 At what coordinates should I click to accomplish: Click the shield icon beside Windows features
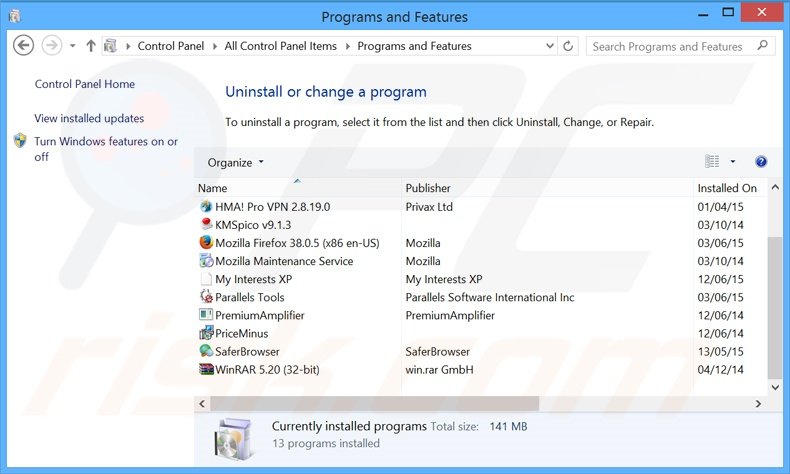click(x=20, y=140)
